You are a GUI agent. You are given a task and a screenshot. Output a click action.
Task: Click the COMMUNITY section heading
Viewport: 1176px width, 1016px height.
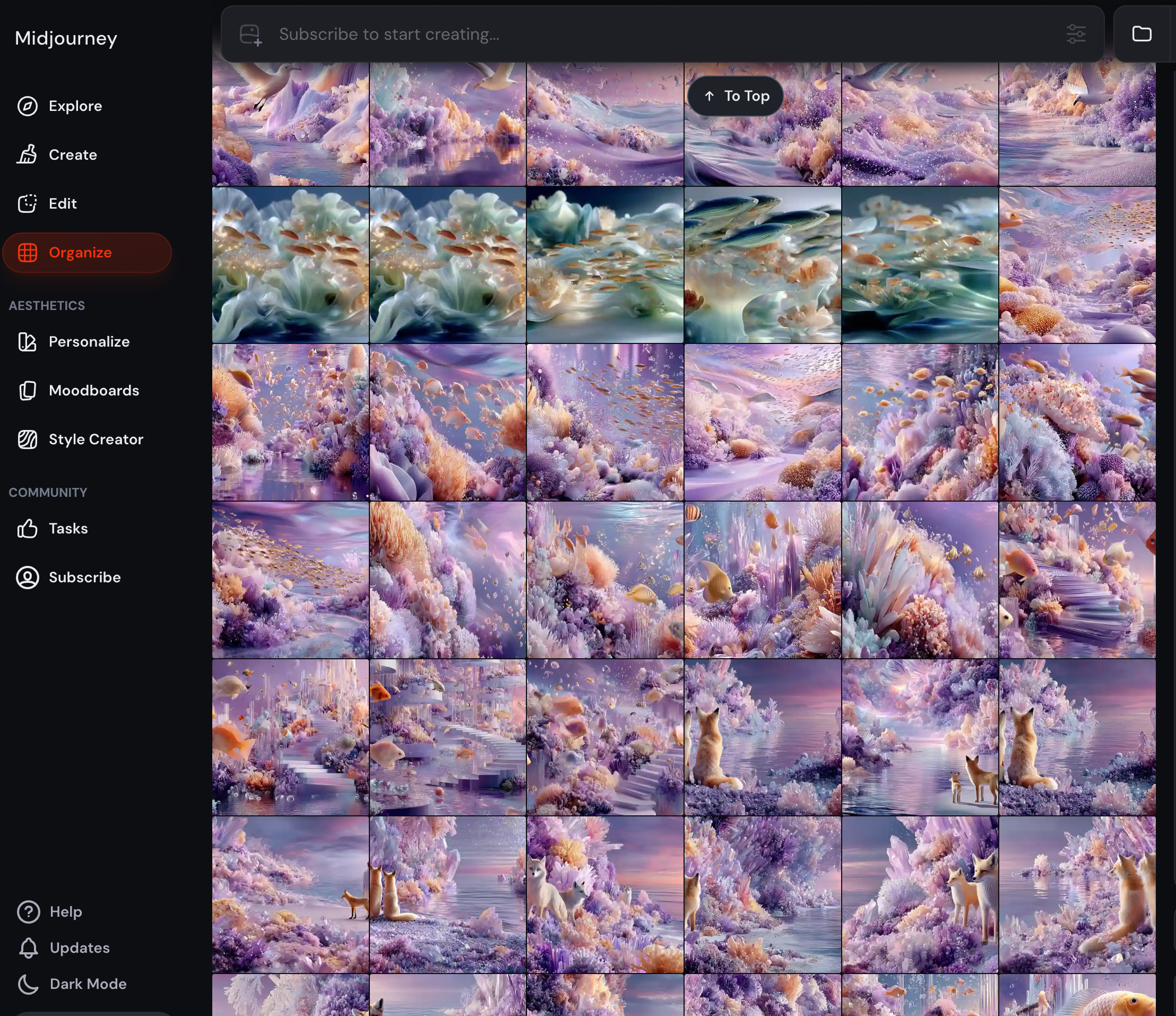coord(48,493)
